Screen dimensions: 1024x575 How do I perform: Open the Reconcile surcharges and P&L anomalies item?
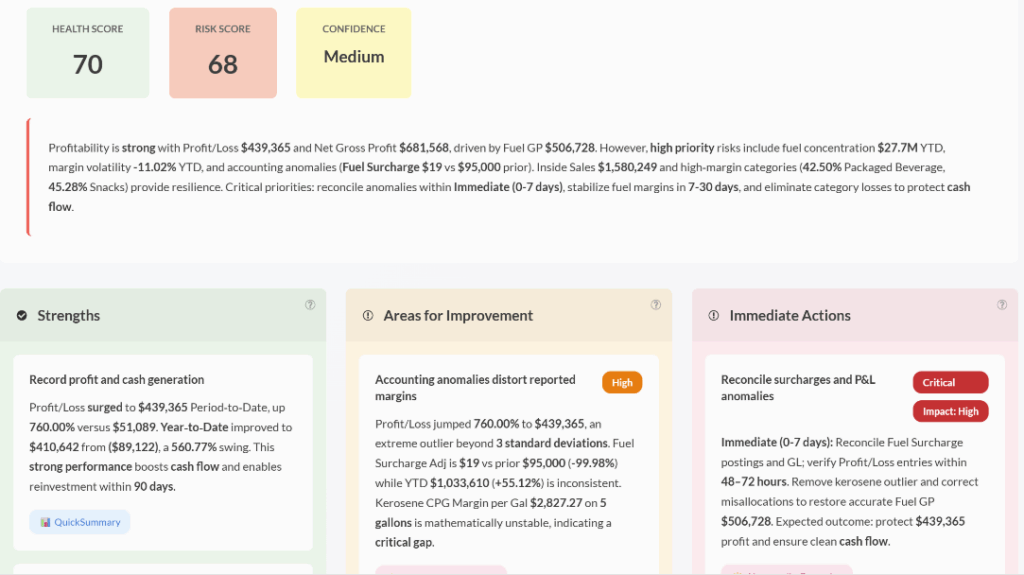[x=798, y=388]
